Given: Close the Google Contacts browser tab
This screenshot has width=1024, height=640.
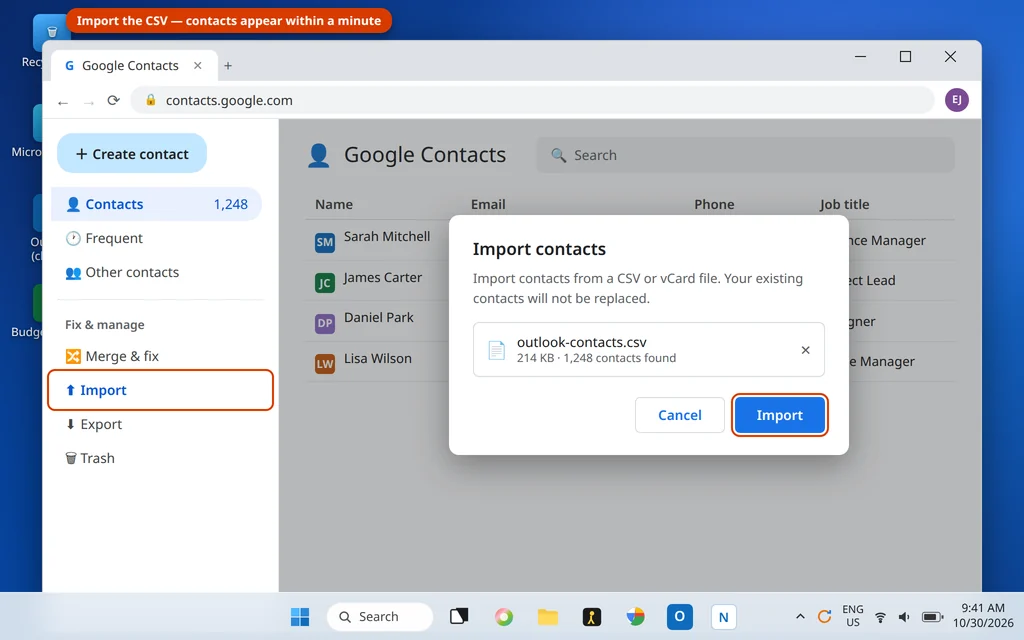Looking at the screenshot, I should pos(197,65).
